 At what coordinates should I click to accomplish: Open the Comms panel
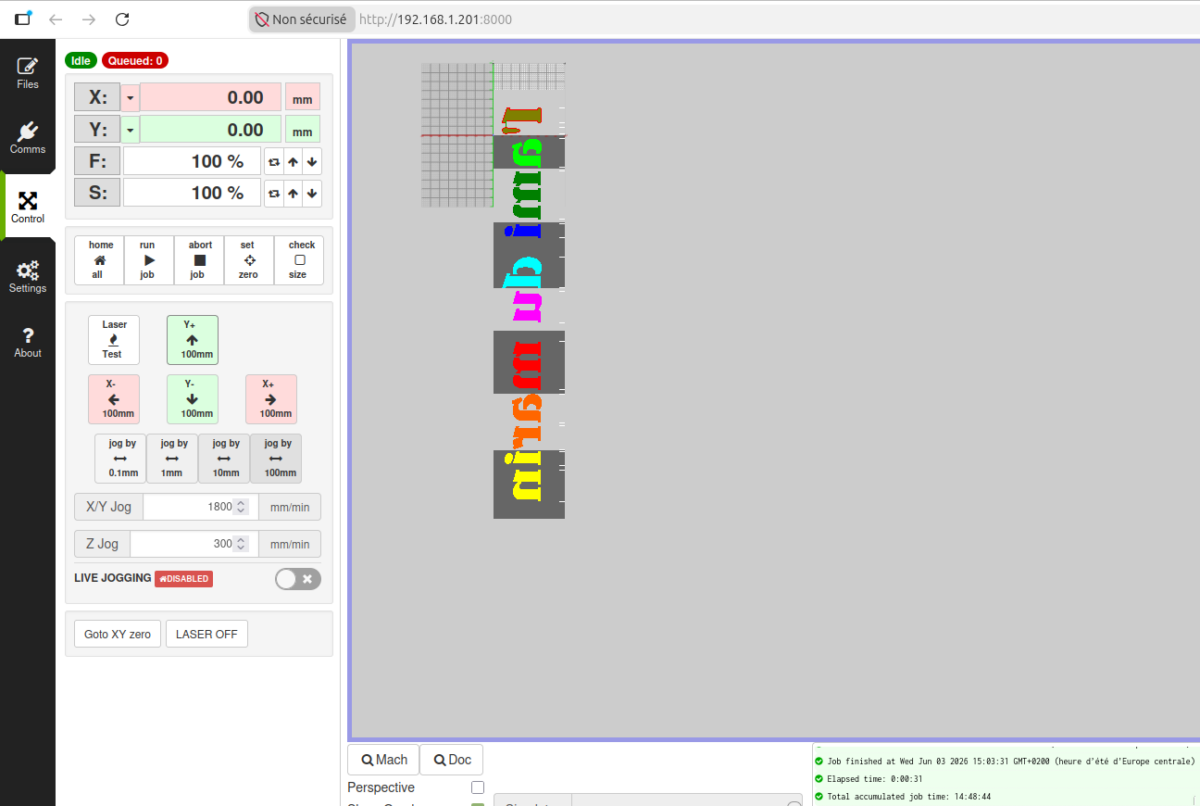(x=27, y=138)
